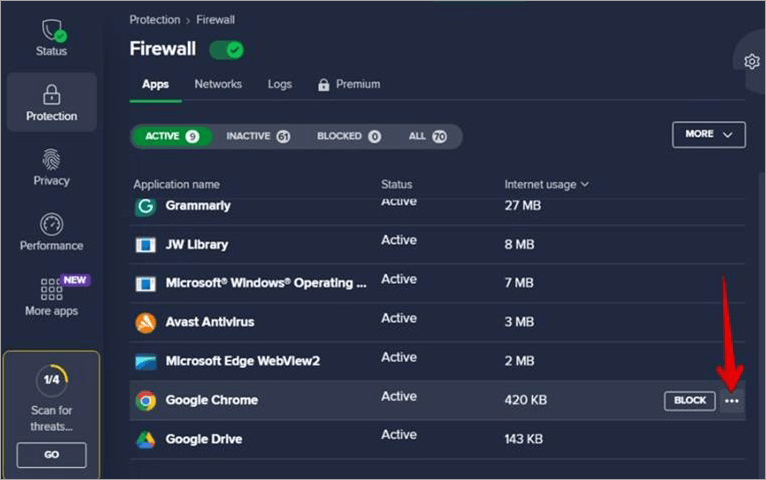Click the Google Drive app icon

(x=146, y=440)
